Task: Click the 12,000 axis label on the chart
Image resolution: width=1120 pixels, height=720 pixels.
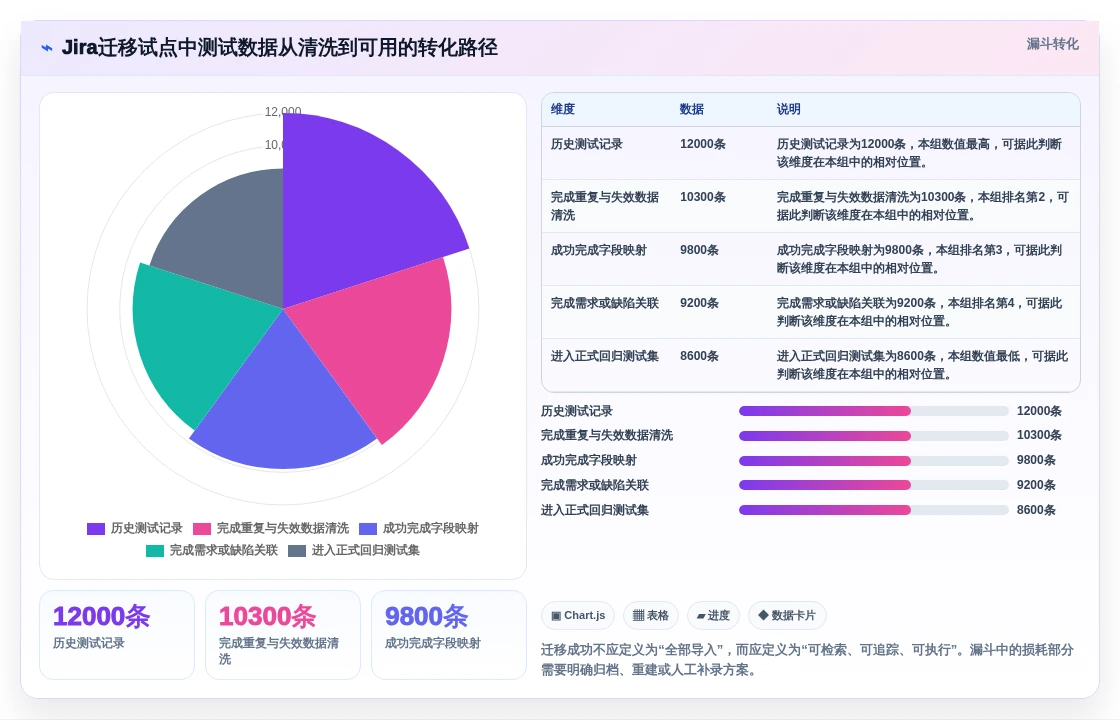Action: 283,111
